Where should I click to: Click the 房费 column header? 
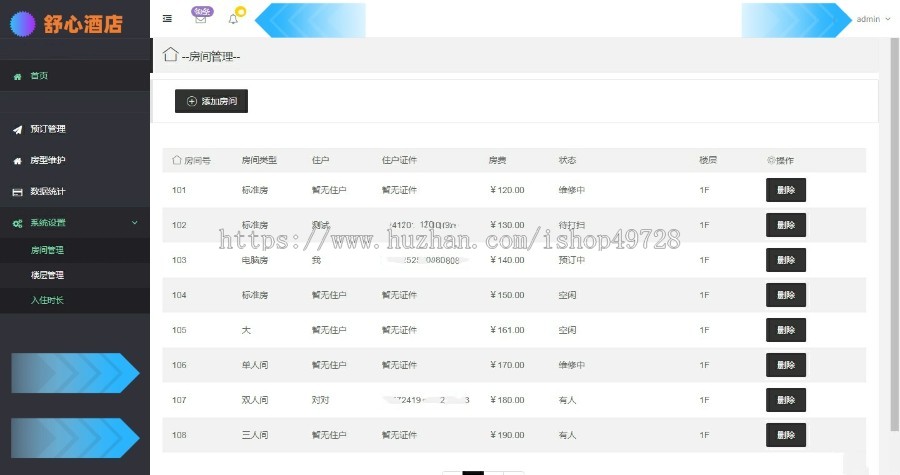point(497,160)
